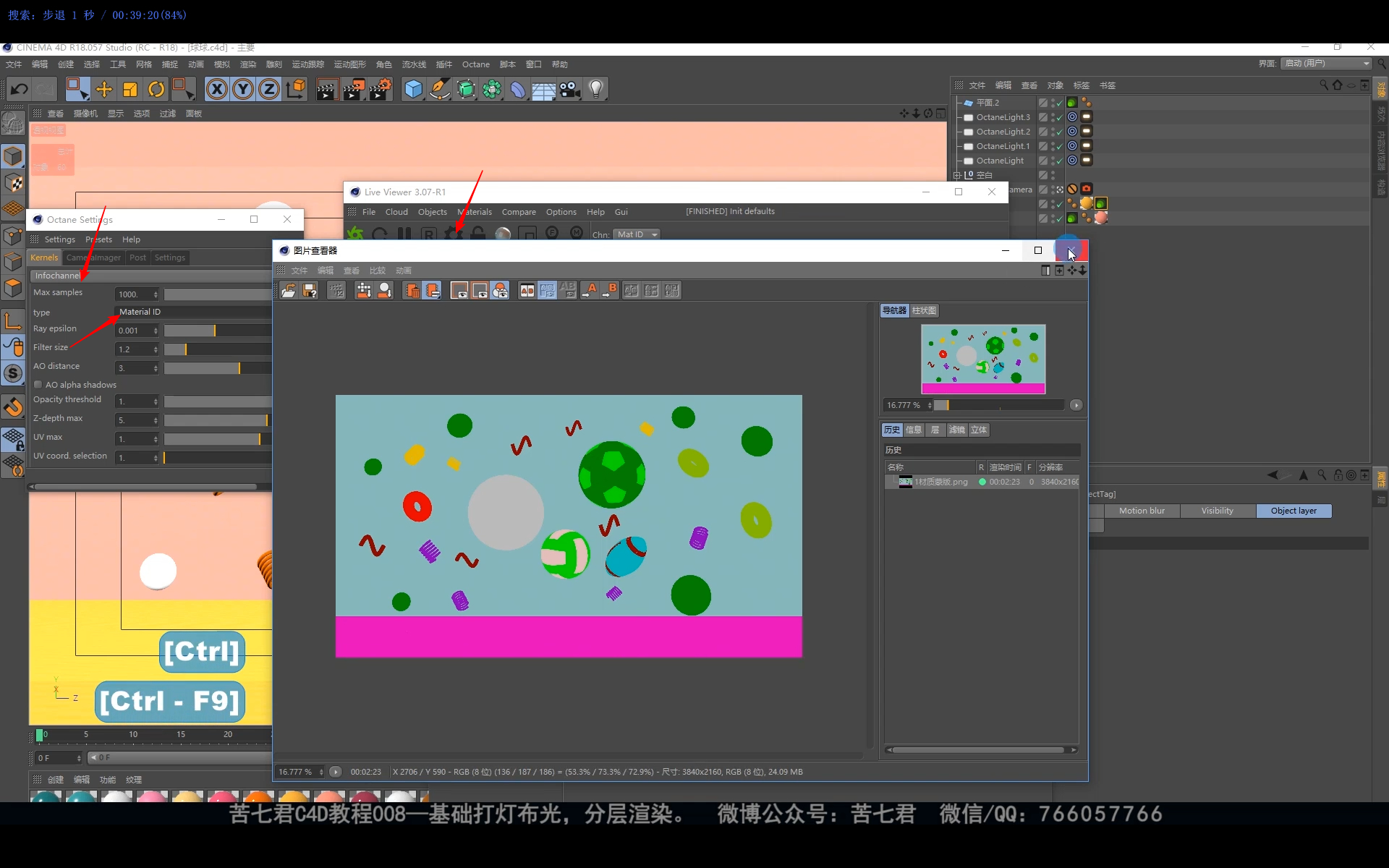Toggle the Z axis lock button
The width and height of the screenshot is (1389, 868).
click(x=268, y=89)
